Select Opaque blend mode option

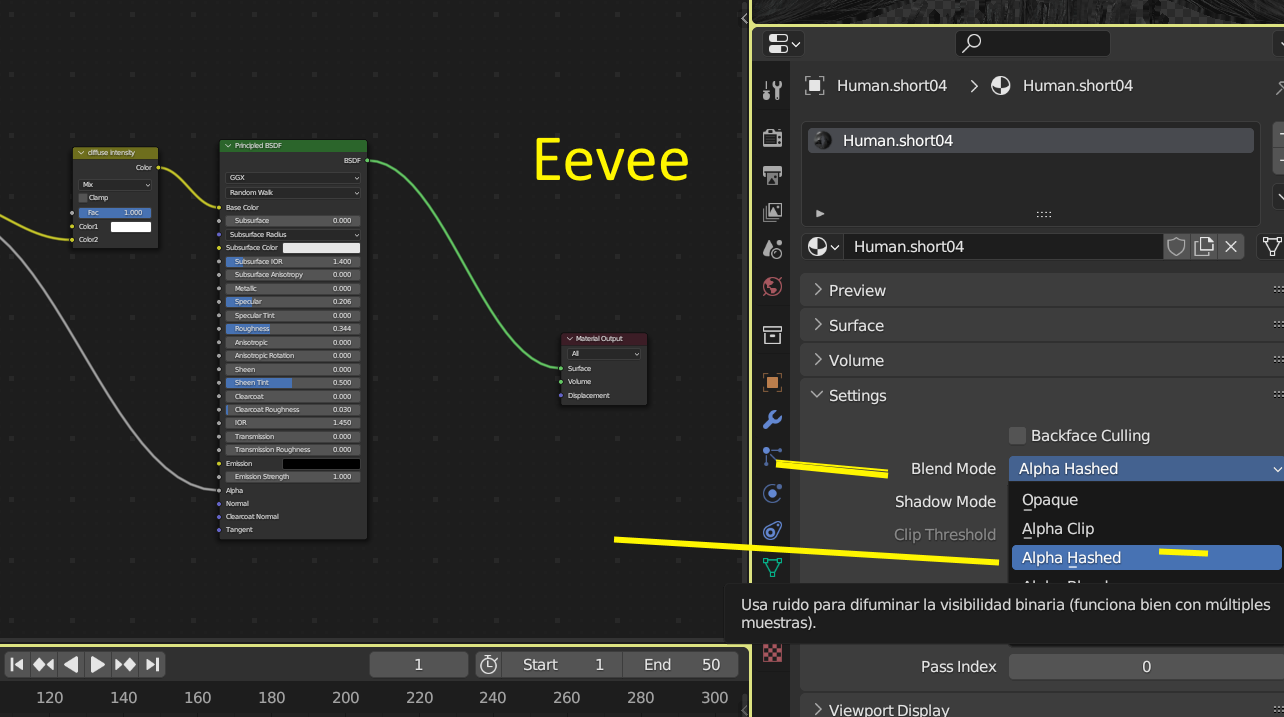pos(1146,499)
